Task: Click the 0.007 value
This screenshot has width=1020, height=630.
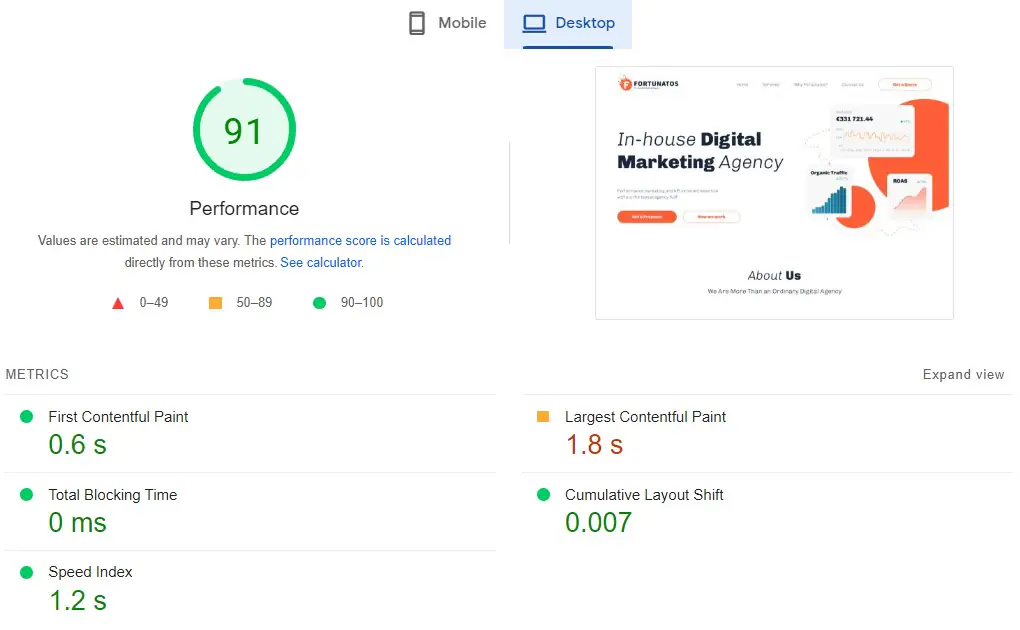Action: 598,523
